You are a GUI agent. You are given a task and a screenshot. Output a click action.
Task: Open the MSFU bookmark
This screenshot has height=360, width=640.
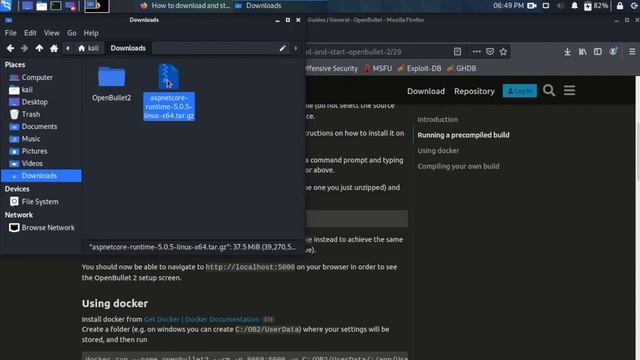378,69
